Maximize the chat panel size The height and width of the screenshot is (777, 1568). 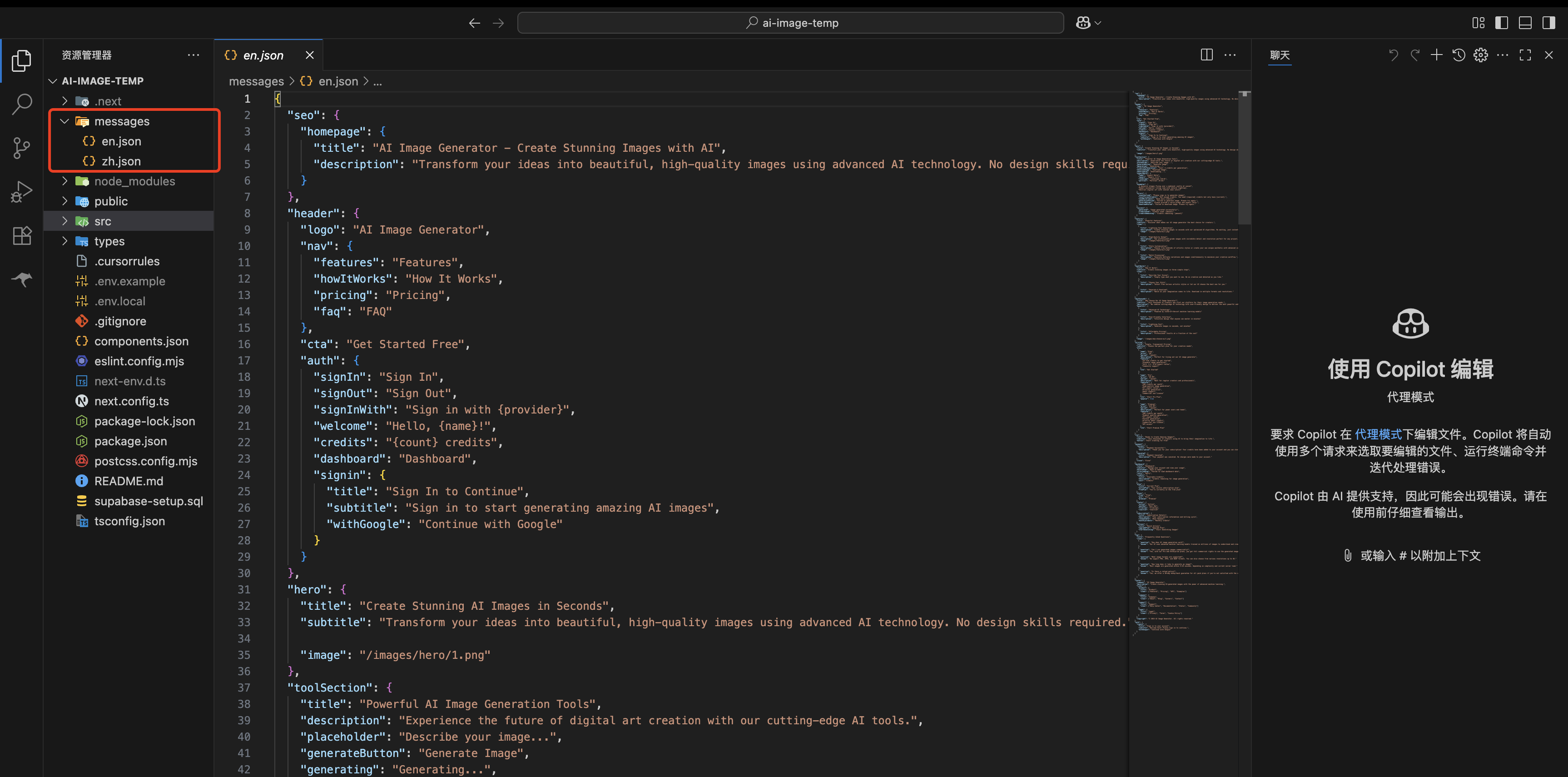pos(1525,55)
